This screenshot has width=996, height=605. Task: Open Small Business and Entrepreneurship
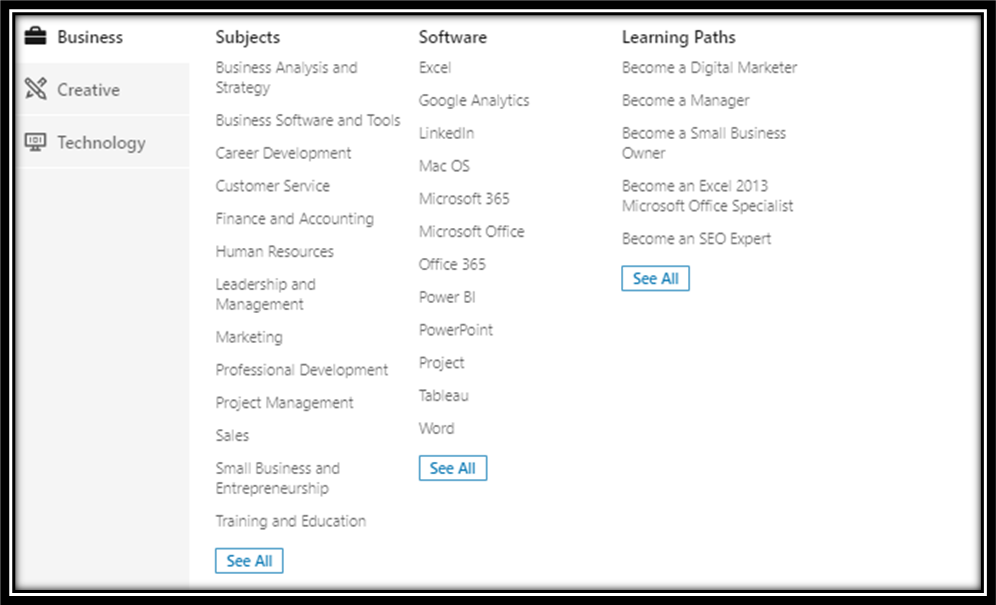278,479
